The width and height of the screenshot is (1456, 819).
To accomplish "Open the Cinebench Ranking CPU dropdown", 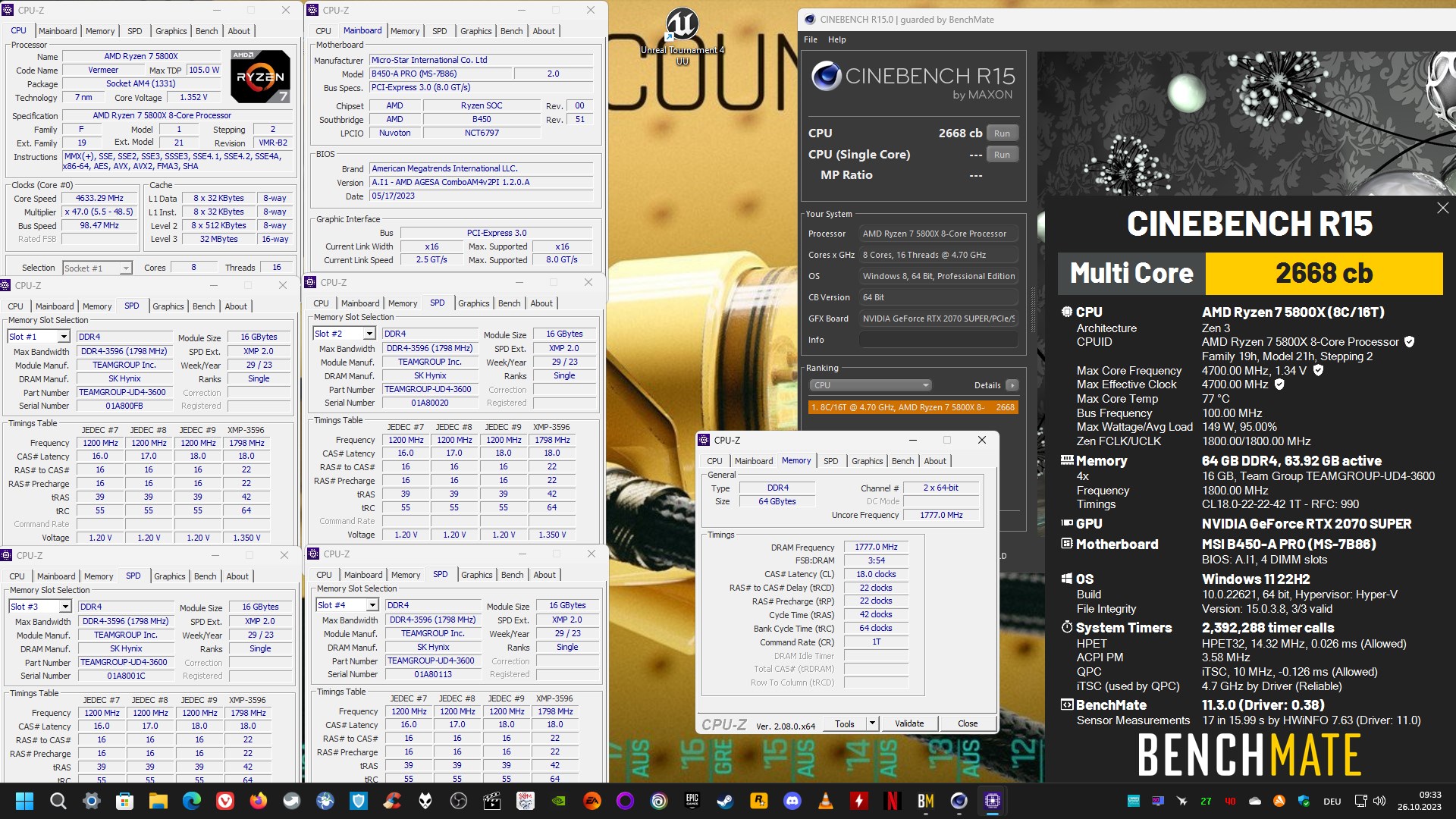I will [x=870, y=385].
